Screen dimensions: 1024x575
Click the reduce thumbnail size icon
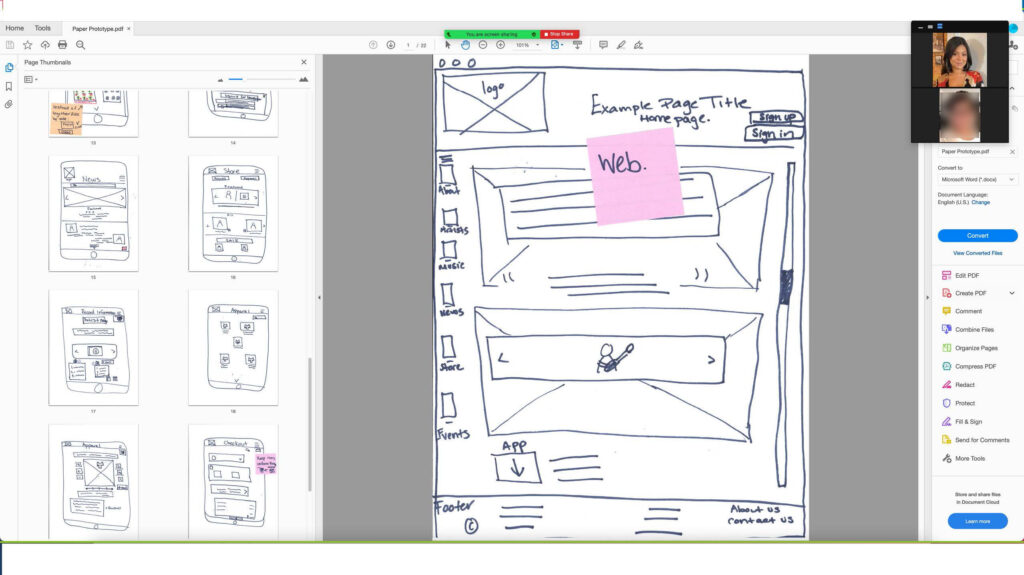220,80
